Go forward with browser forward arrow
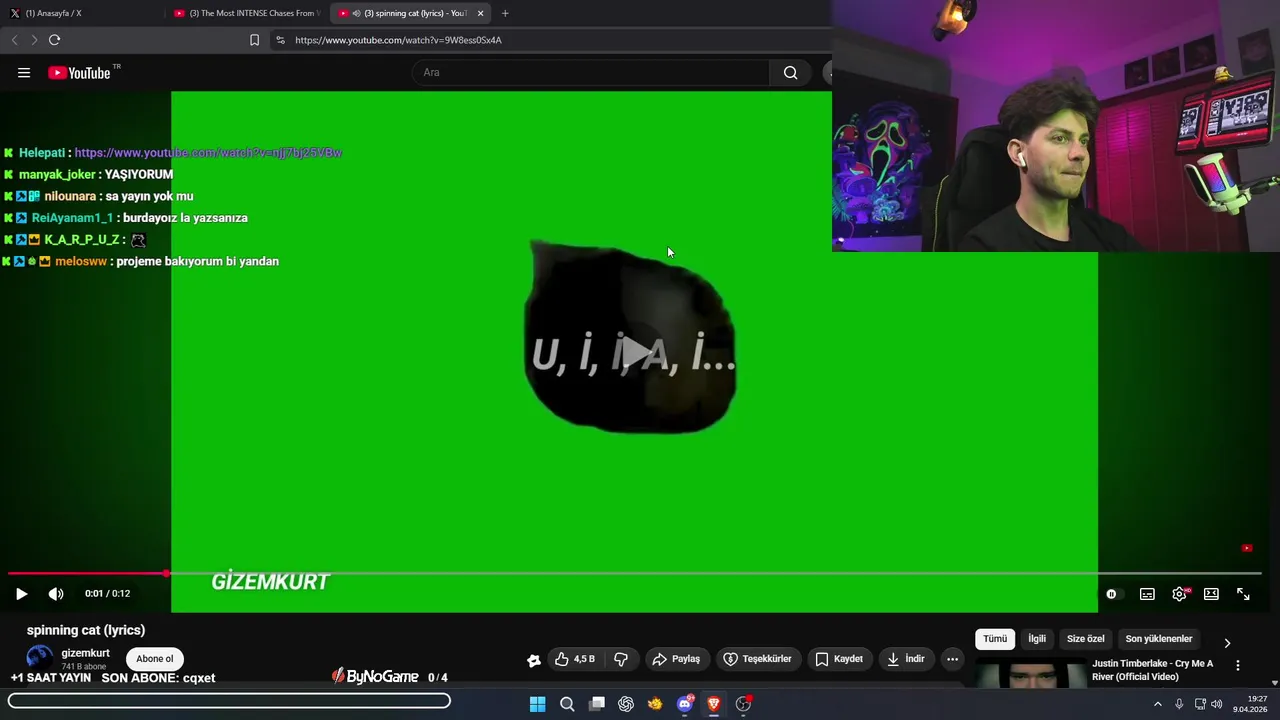Viewport: 1280px width, 720px height. coord(34,40)
